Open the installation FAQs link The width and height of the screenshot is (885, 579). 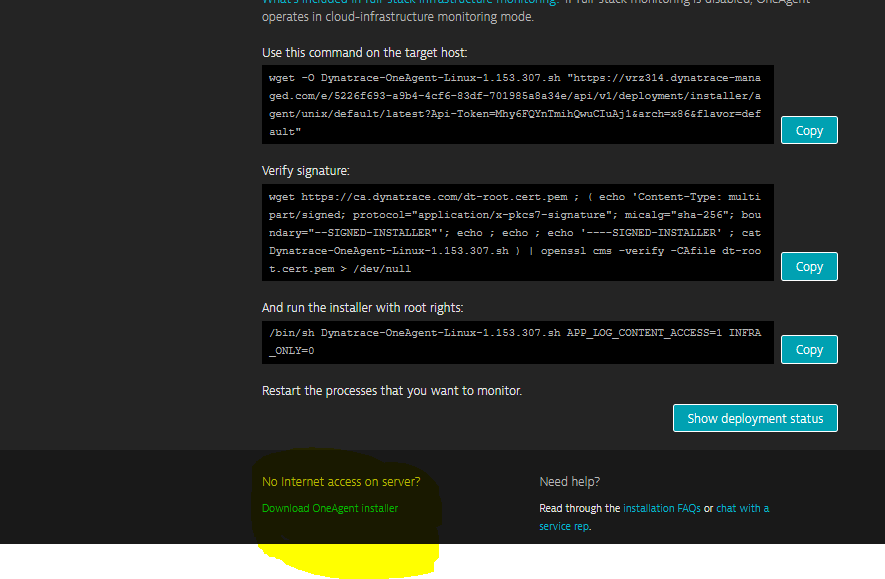pyautogui.click(x=661, y=508)
